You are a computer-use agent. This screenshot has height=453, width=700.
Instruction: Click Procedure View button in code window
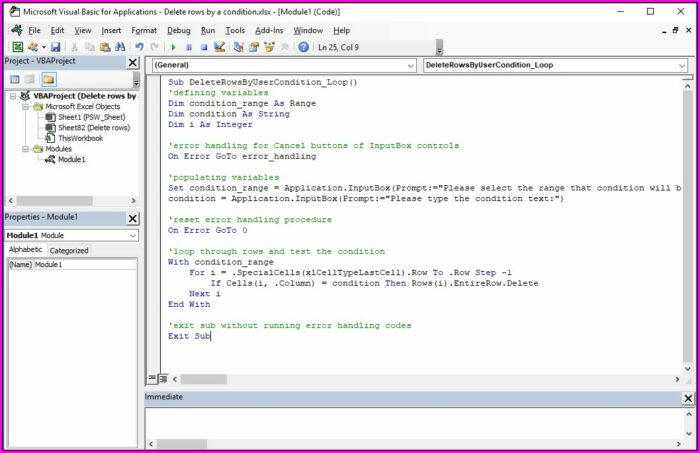click(x=152, y=379)
